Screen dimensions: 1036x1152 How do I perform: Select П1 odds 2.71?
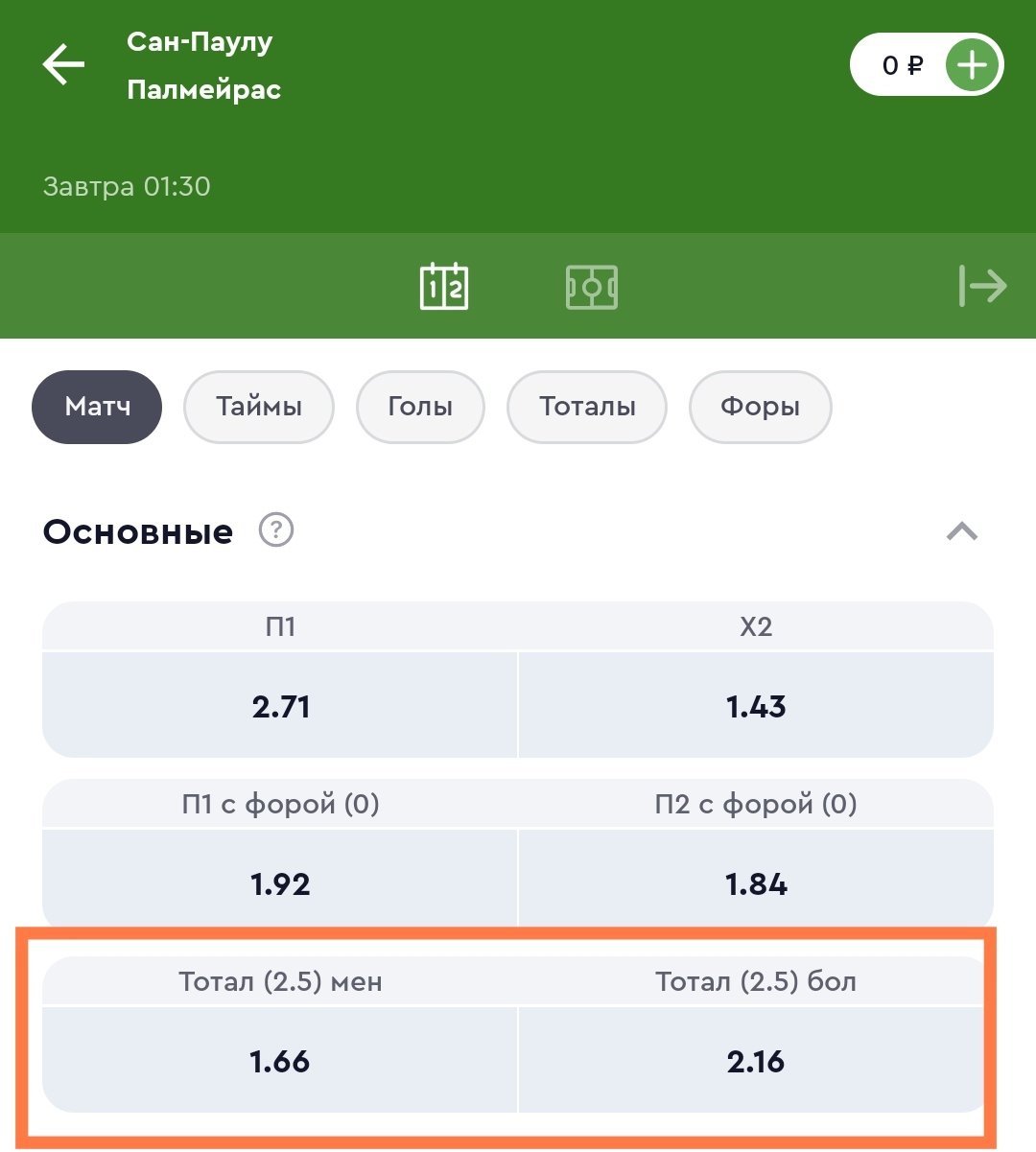[x=280, y=706]
